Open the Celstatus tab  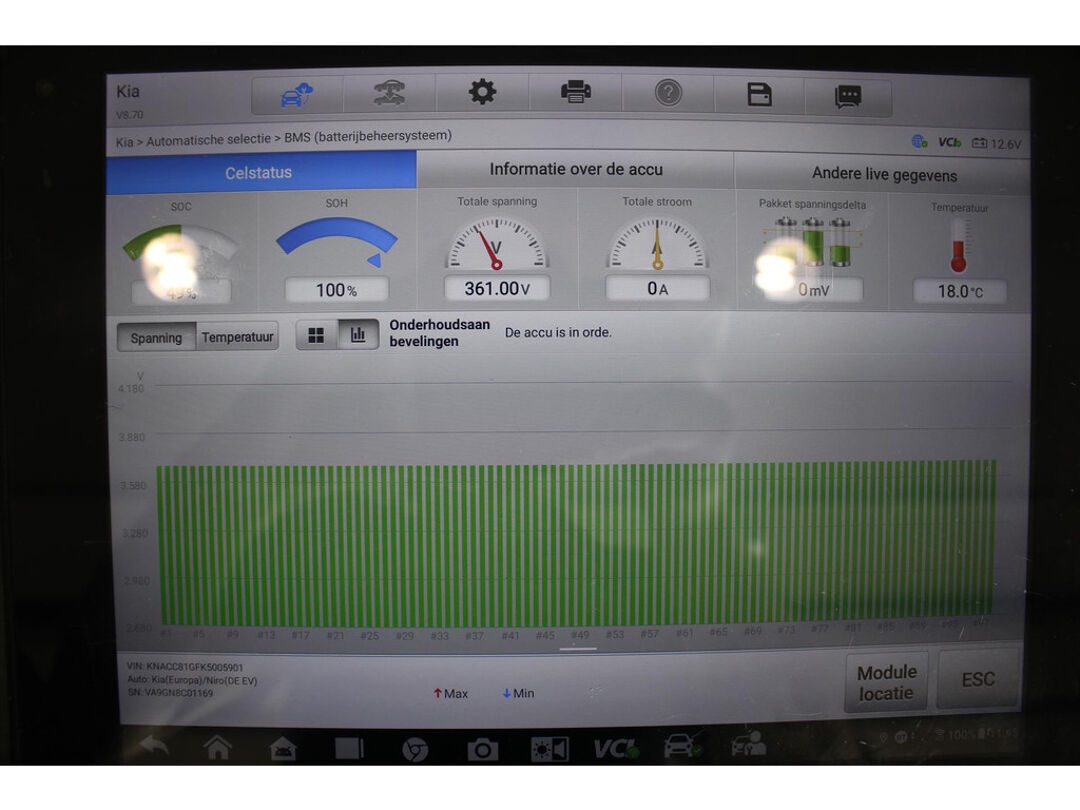(260, 172)
